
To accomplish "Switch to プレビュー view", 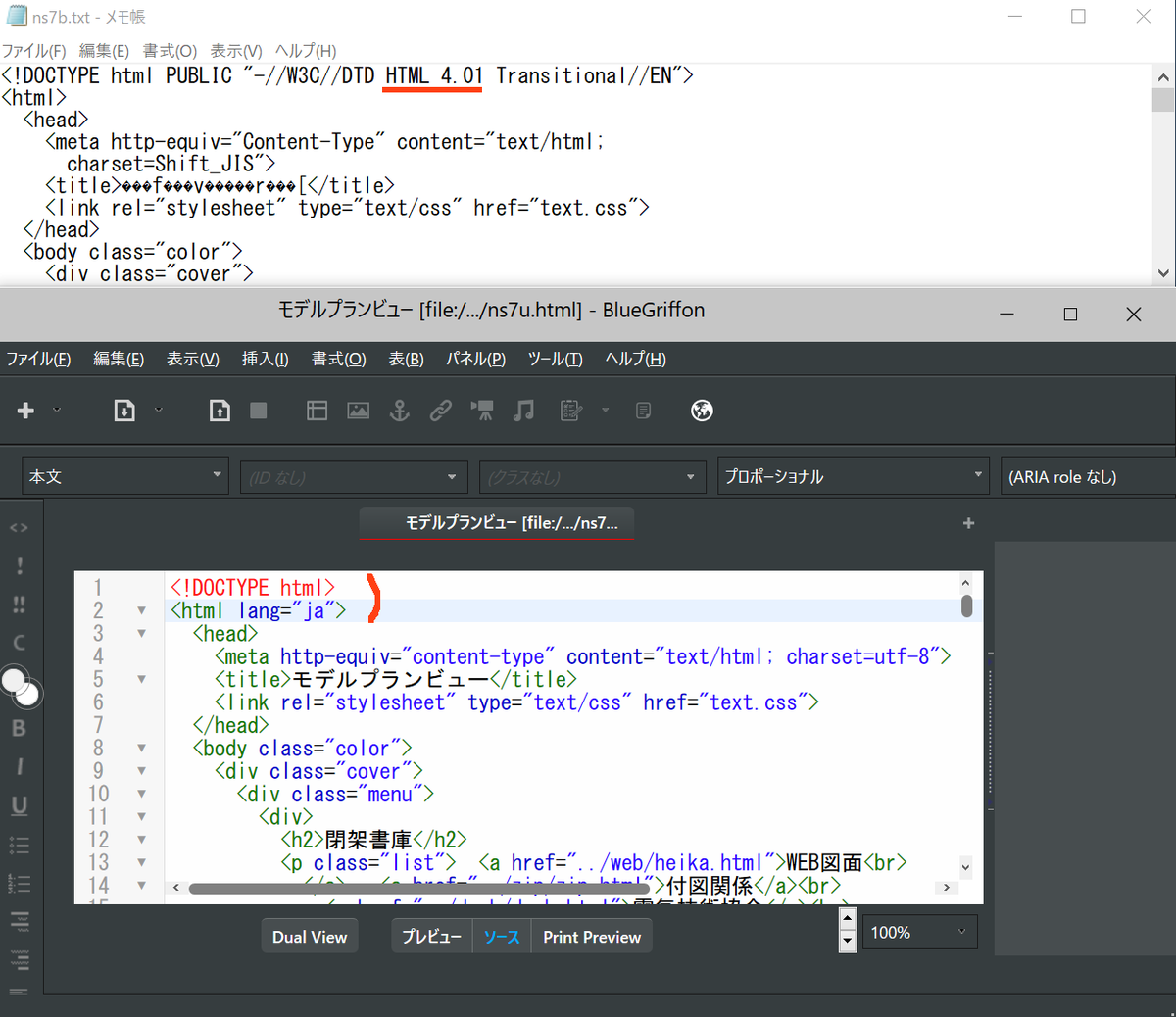I will (x=431, y=937).
